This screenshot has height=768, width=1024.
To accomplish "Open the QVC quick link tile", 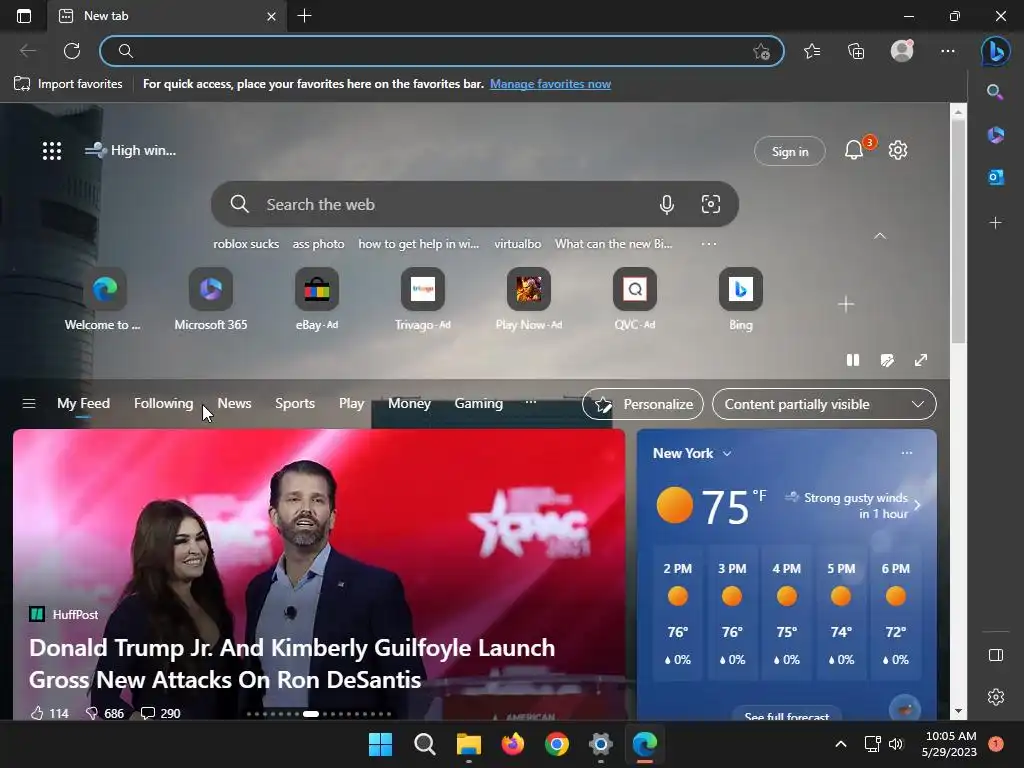I will tap(635, 300).
